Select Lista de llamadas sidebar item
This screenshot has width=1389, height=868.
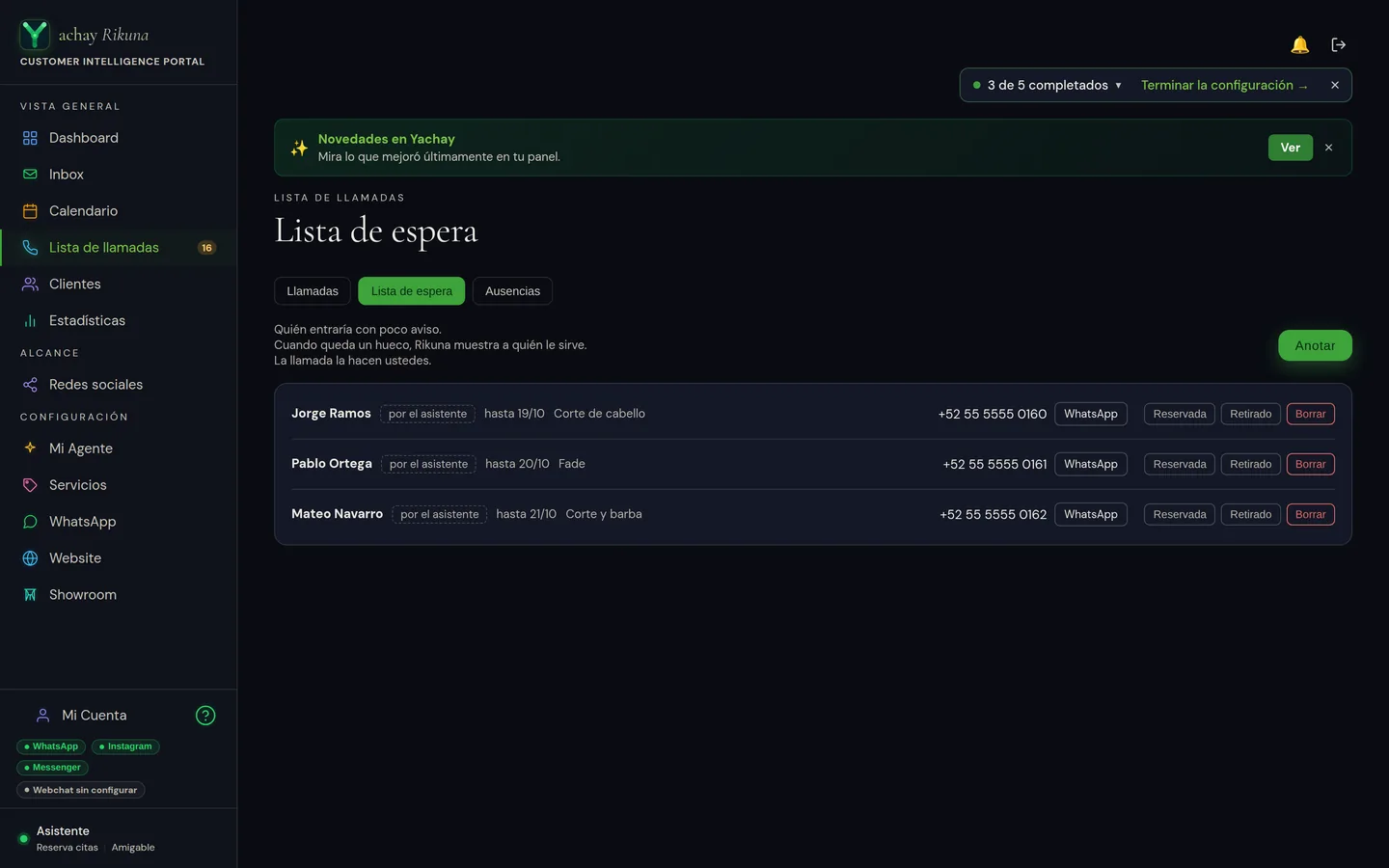tap(118, 248)
